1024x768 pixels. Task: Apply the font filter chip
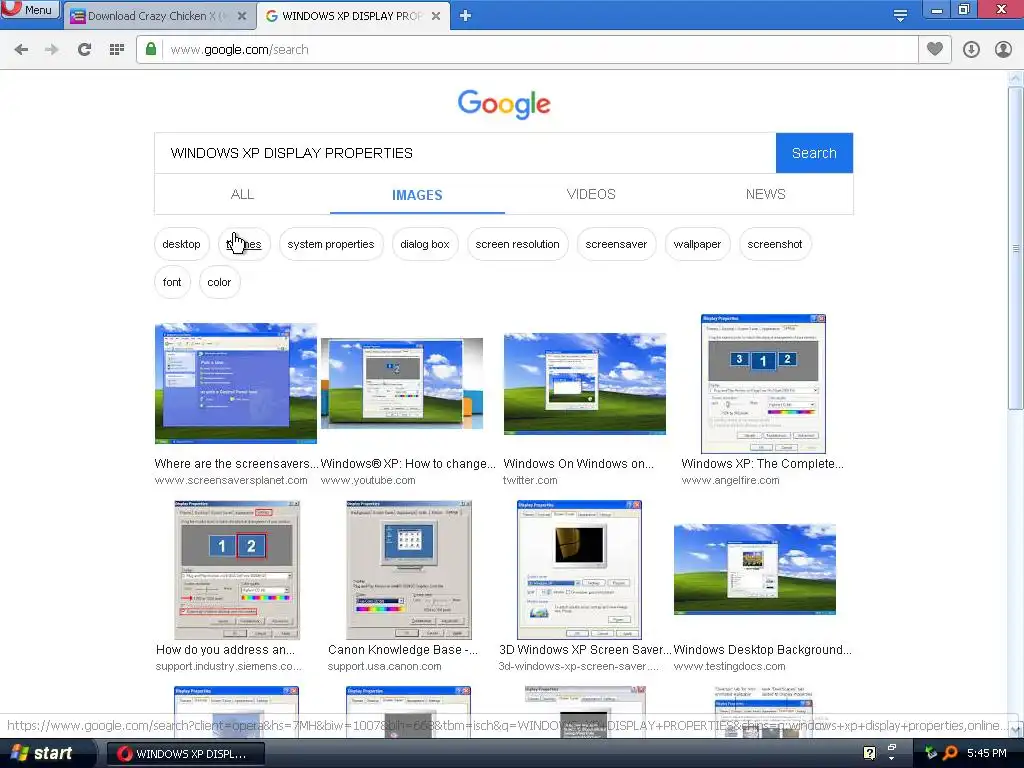click(172, 282)
